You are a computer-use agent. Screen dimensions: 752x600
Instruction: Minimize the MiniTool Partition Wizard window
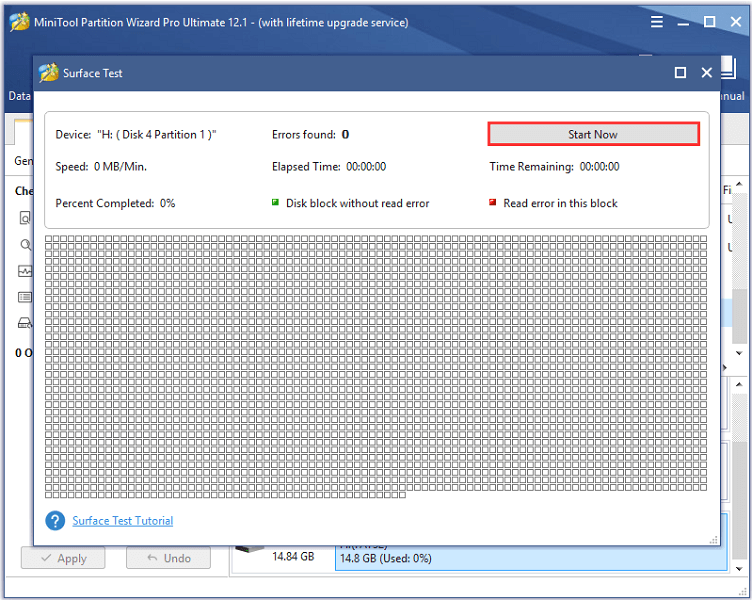pyautogui.click(x=683, y=23)
